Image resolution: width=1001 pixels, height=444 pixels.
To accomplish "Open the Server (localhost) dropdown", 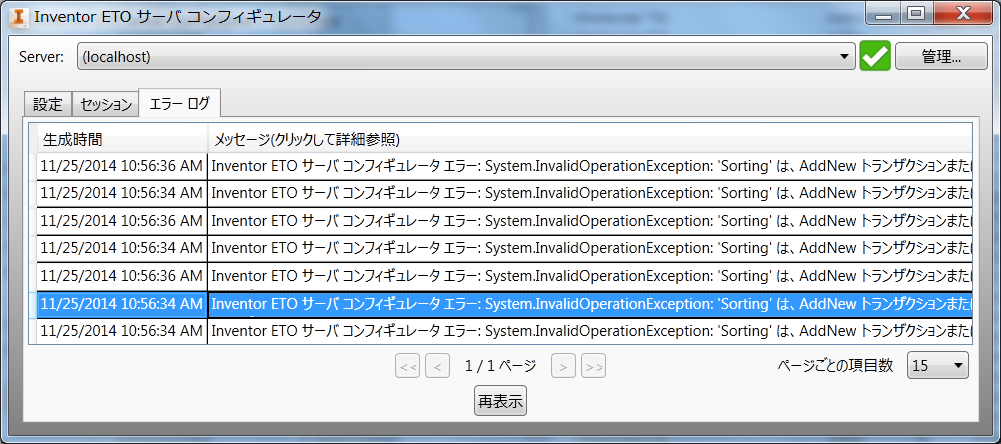I will tap(466, 57).
